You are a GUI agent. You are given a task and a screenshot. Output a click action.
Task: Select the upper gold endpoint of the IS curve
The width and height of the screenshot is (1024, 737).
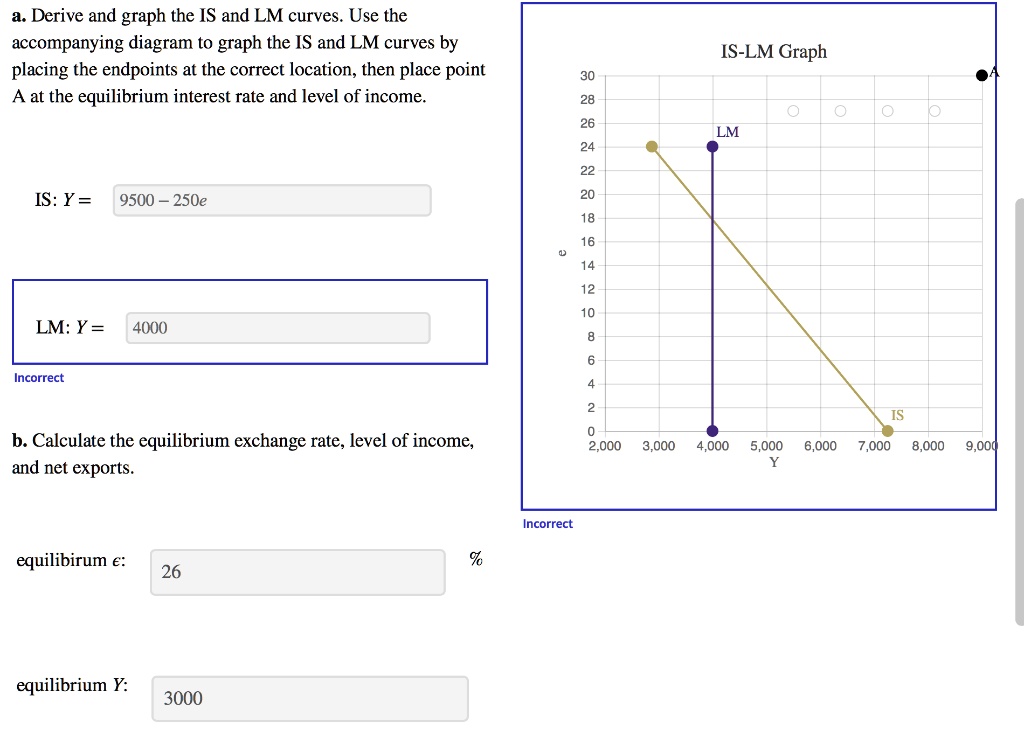tap(653, 146)
